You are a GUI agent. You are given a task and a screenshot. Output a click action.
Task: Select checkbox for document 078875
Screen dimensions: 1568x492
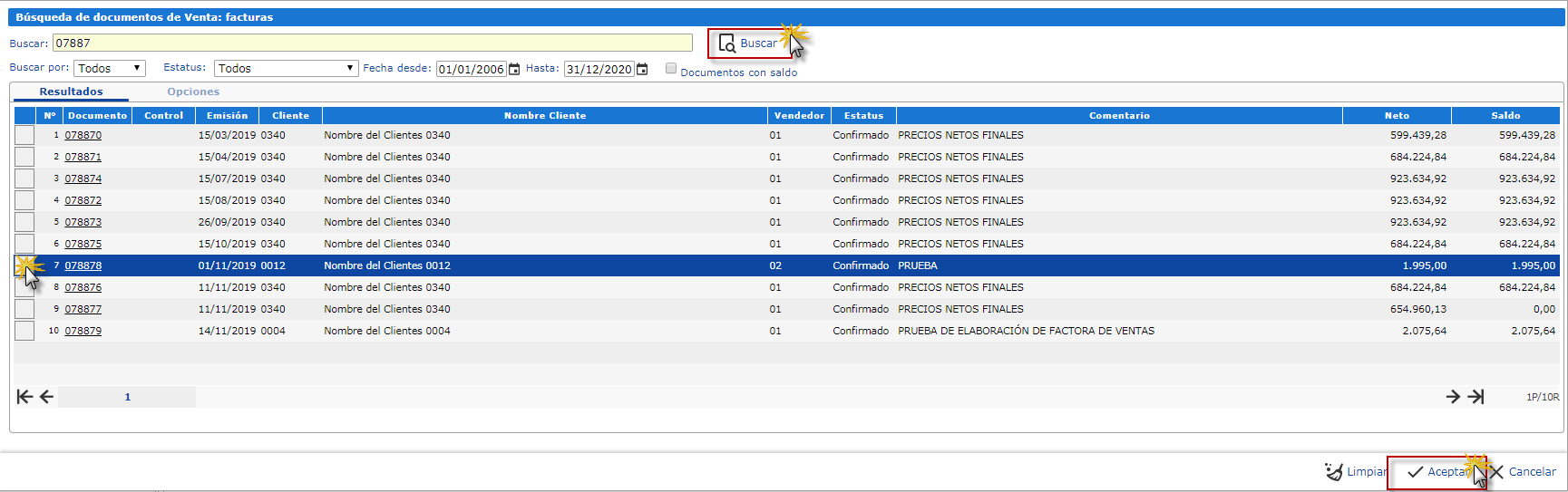24,244
